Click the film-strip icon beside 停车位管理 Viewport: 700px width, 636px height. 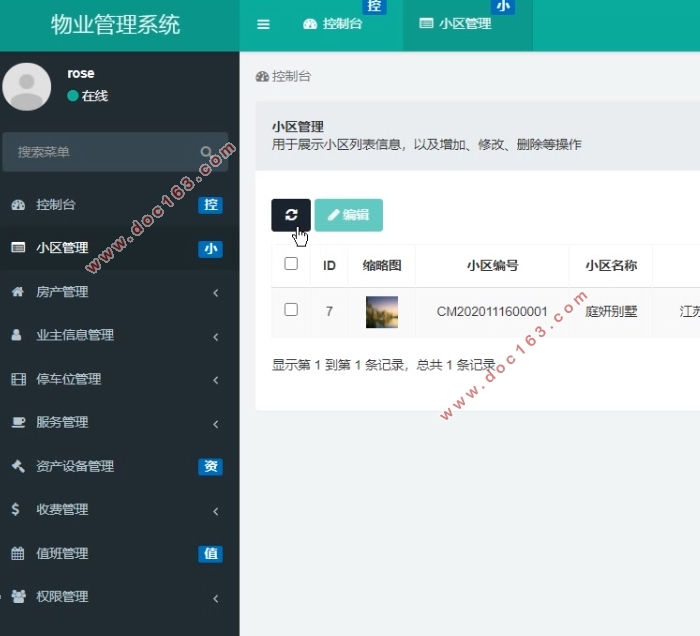point(18,379)
